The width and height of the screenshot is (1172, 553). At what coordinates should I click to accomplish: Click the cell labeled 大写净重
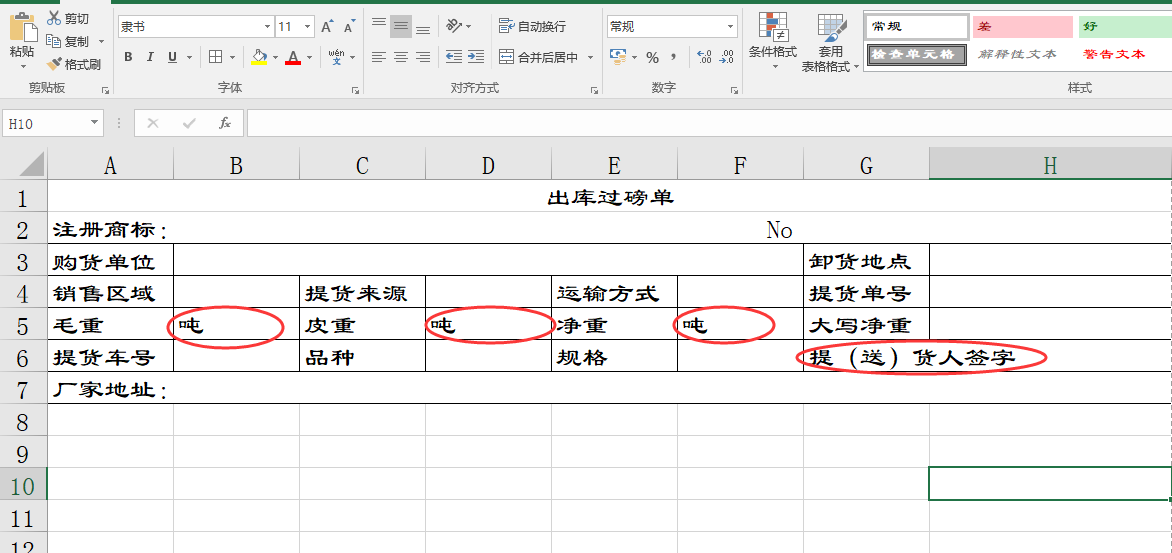coord(866,326)
